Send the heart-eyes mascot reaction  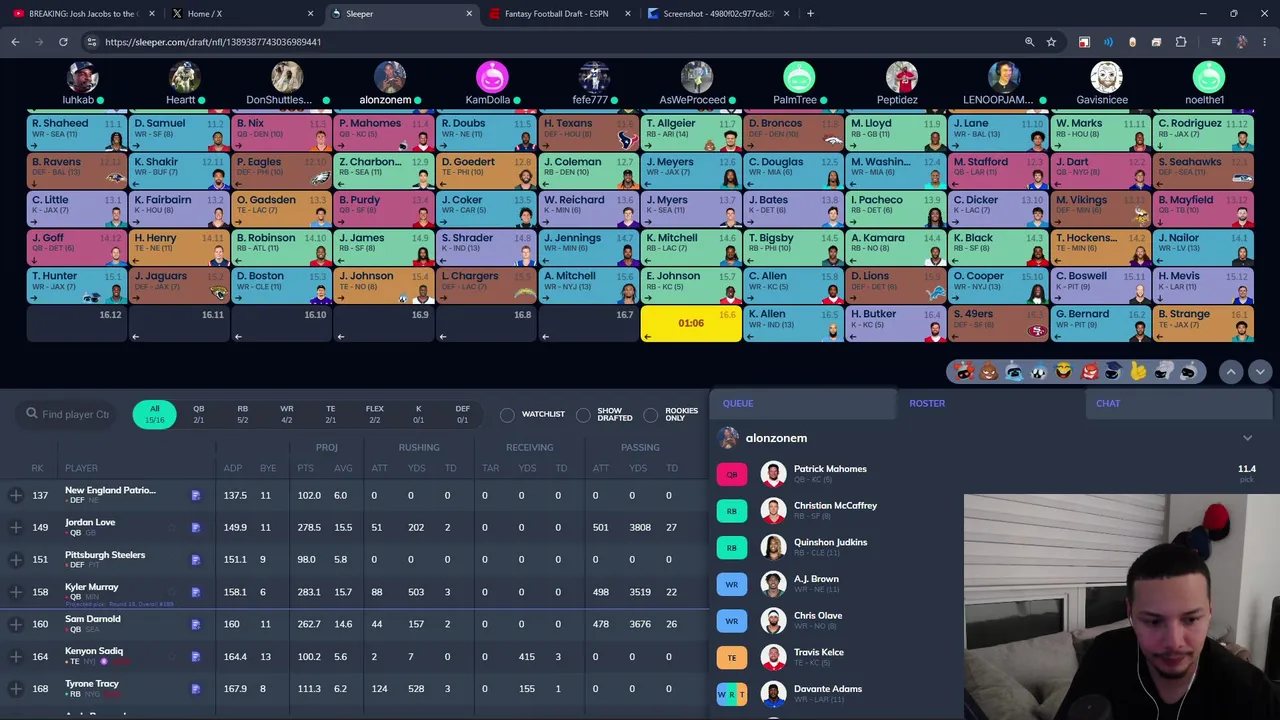964,372
